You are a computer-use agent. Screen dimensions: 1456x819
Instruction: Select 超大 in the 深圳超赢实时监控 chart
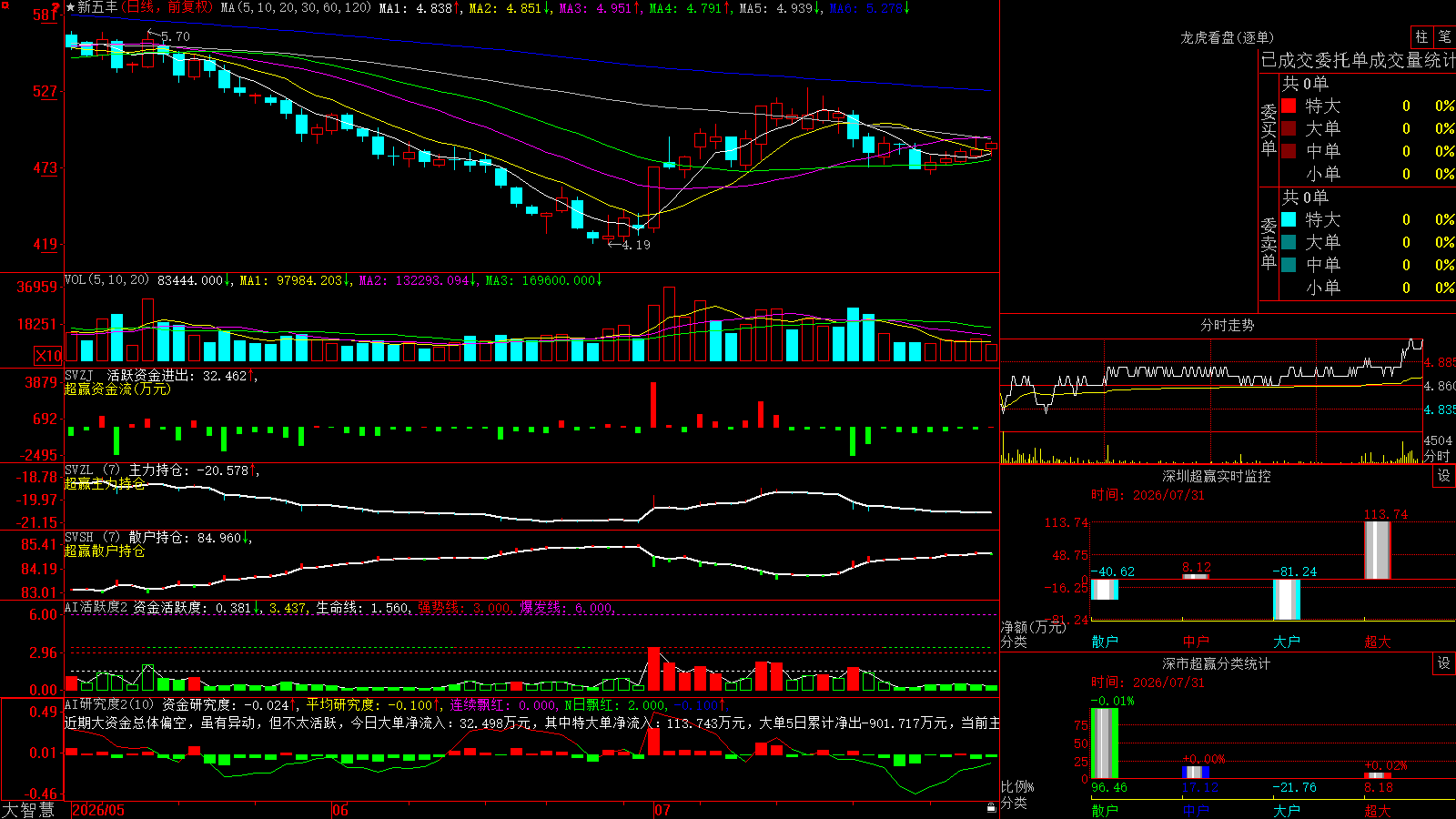(x=1378, y=642)
